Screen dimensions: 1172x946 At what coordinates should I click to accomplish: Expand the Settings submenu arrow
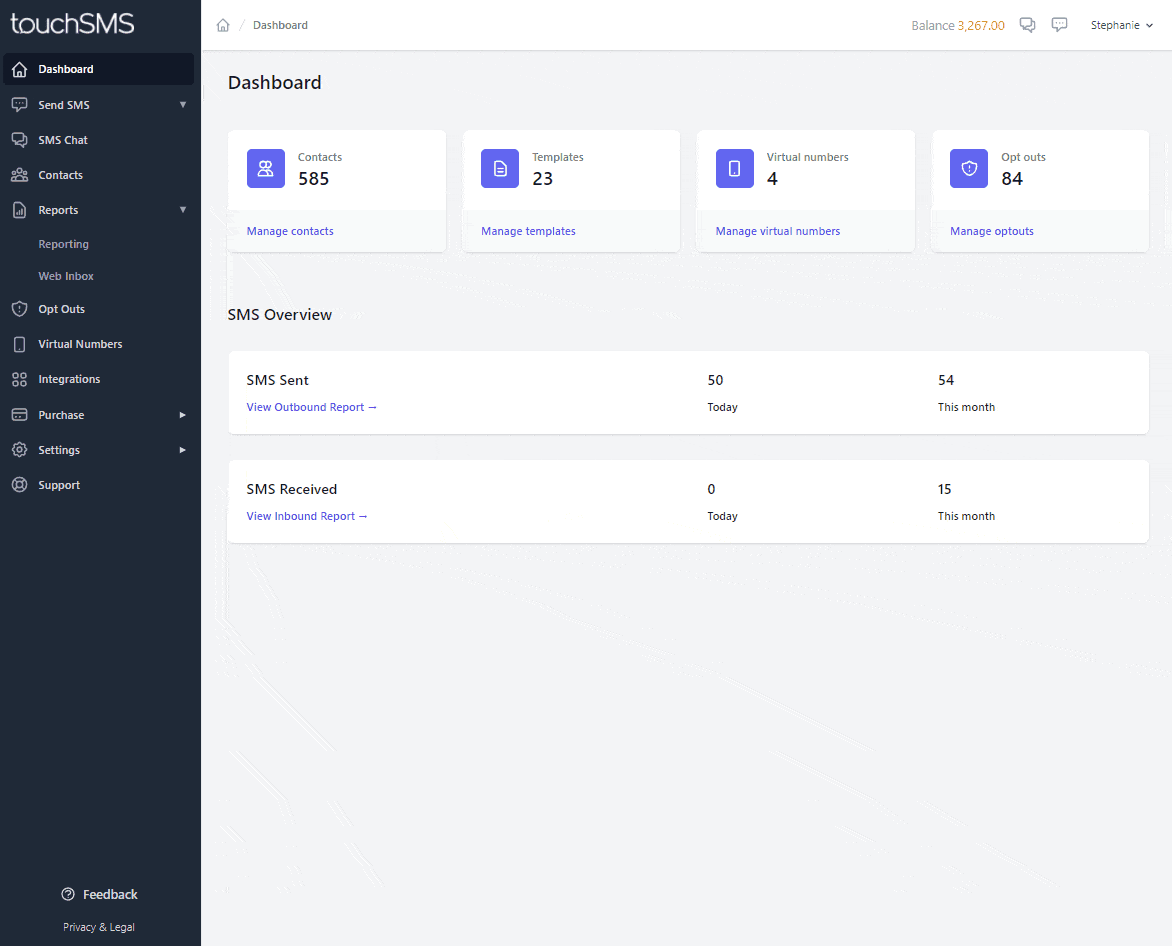(x=183, y=450)
